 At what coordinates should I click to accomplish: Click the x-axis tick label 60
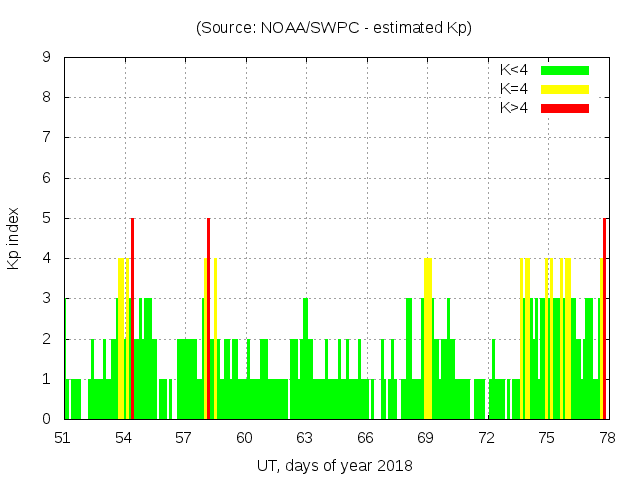[245, 438]
